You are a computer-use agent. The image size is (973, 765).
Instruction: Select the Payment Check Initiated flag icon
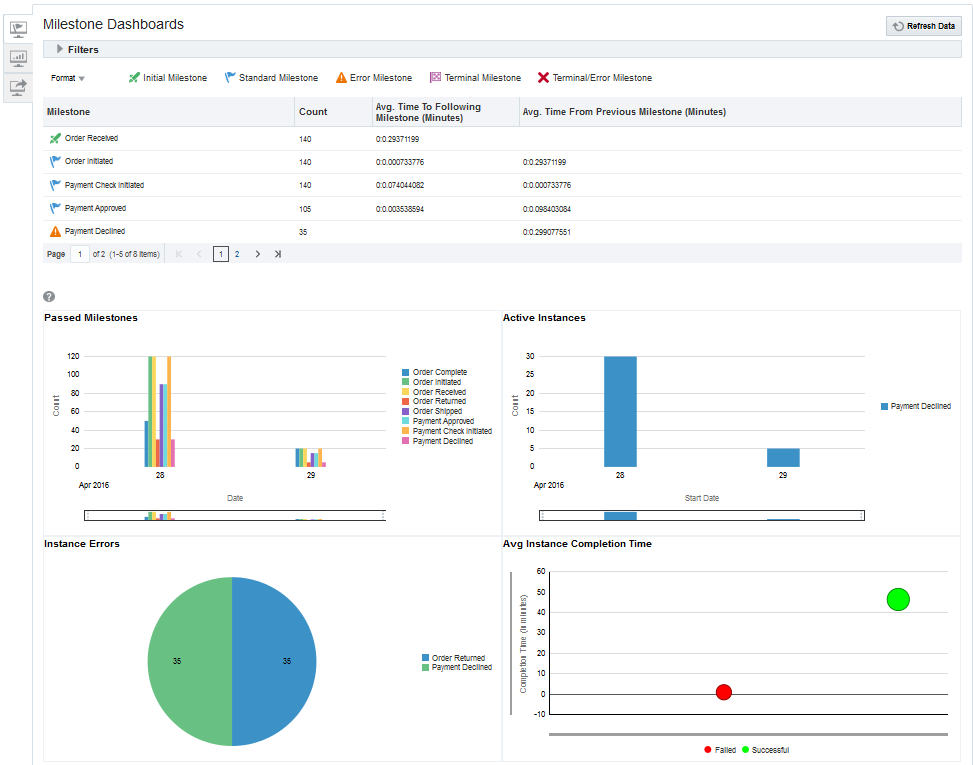point(55,185)
